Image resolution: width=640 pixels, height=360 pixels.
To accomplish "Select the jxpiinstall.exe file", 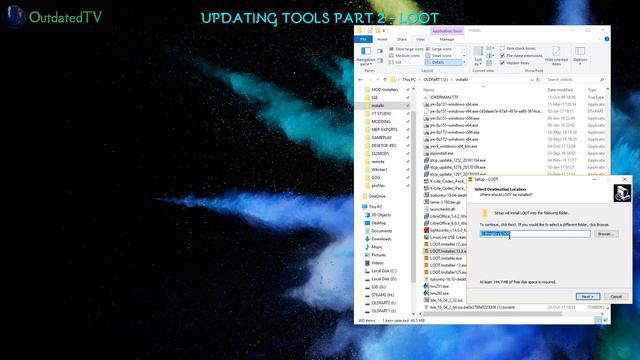I will coord(441,153).
